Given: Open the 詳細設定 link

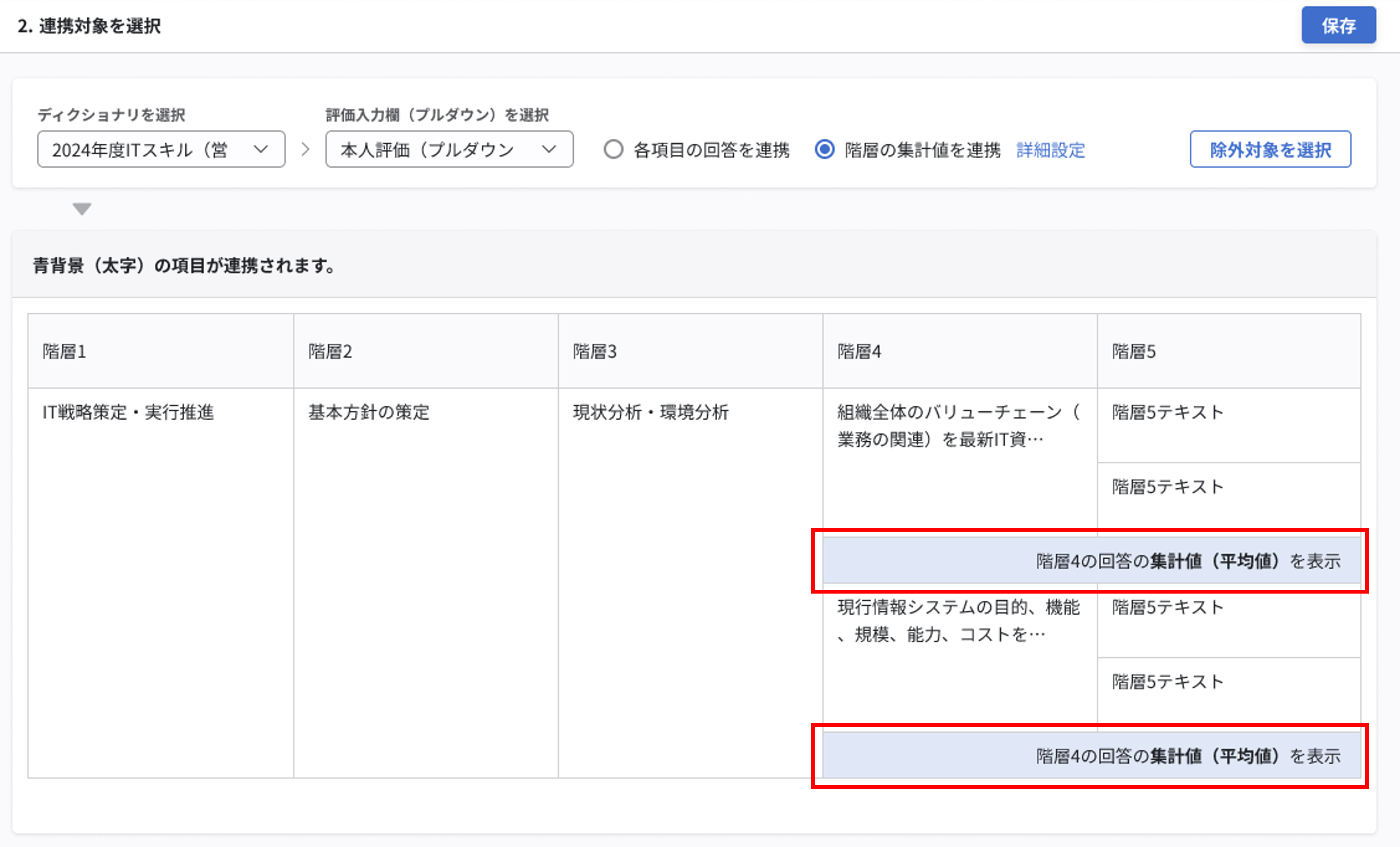Looking at the screenshot, I should click(x=1050, y=150).
